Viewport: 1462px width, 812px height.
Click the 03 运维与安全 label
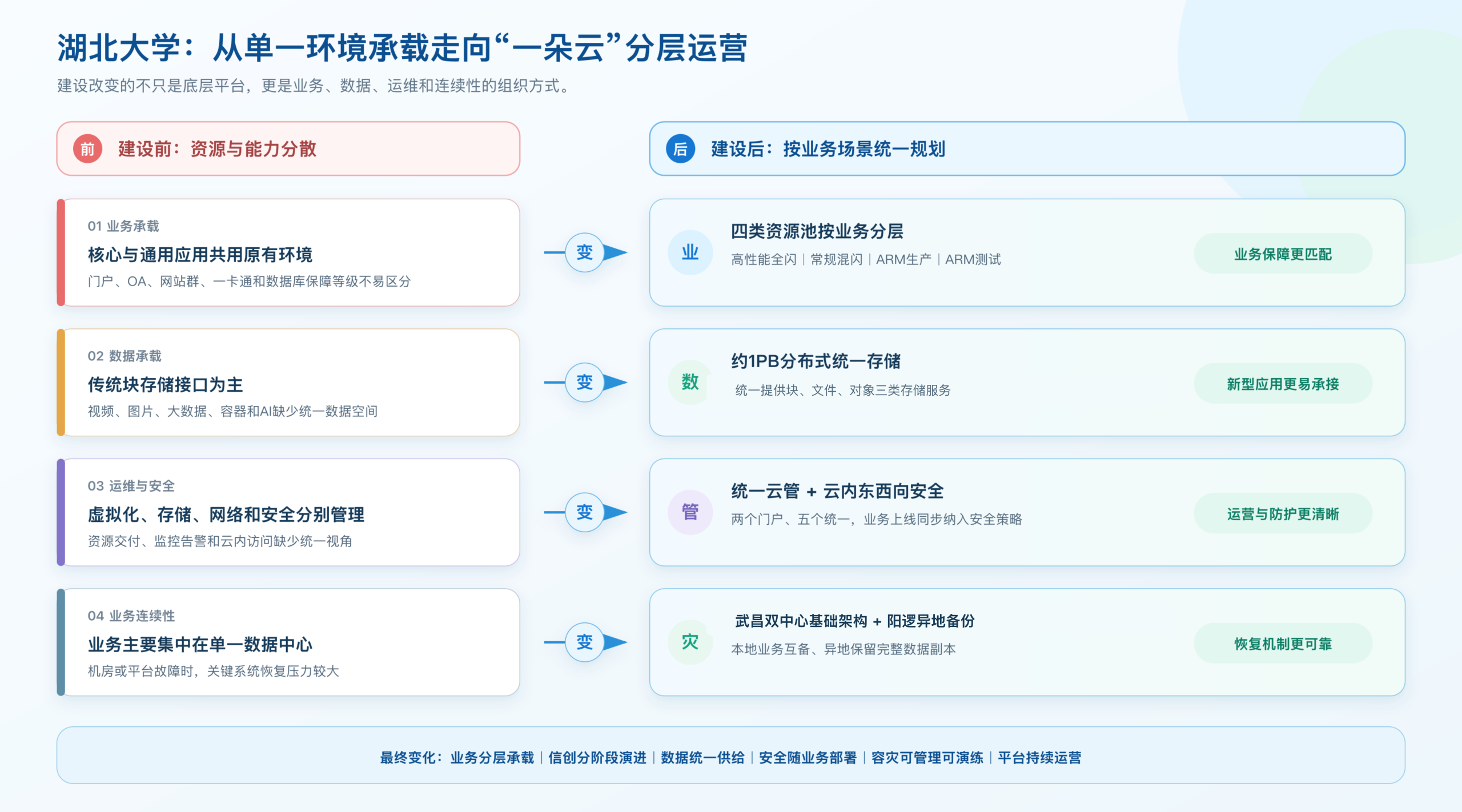[x=131, y=486]
